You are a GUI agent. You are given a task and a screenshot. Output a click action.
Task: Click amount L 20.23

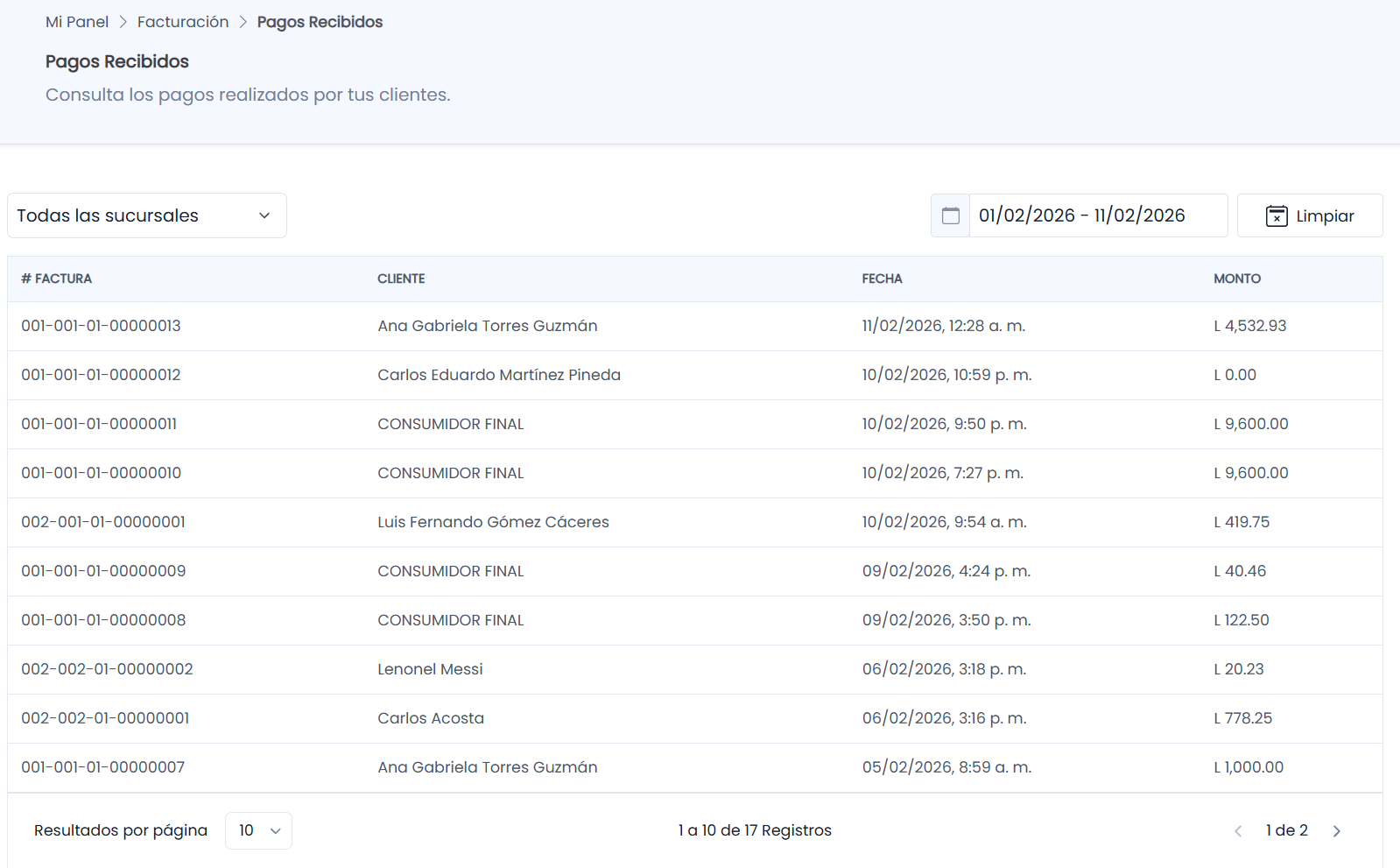point(1239,669)
